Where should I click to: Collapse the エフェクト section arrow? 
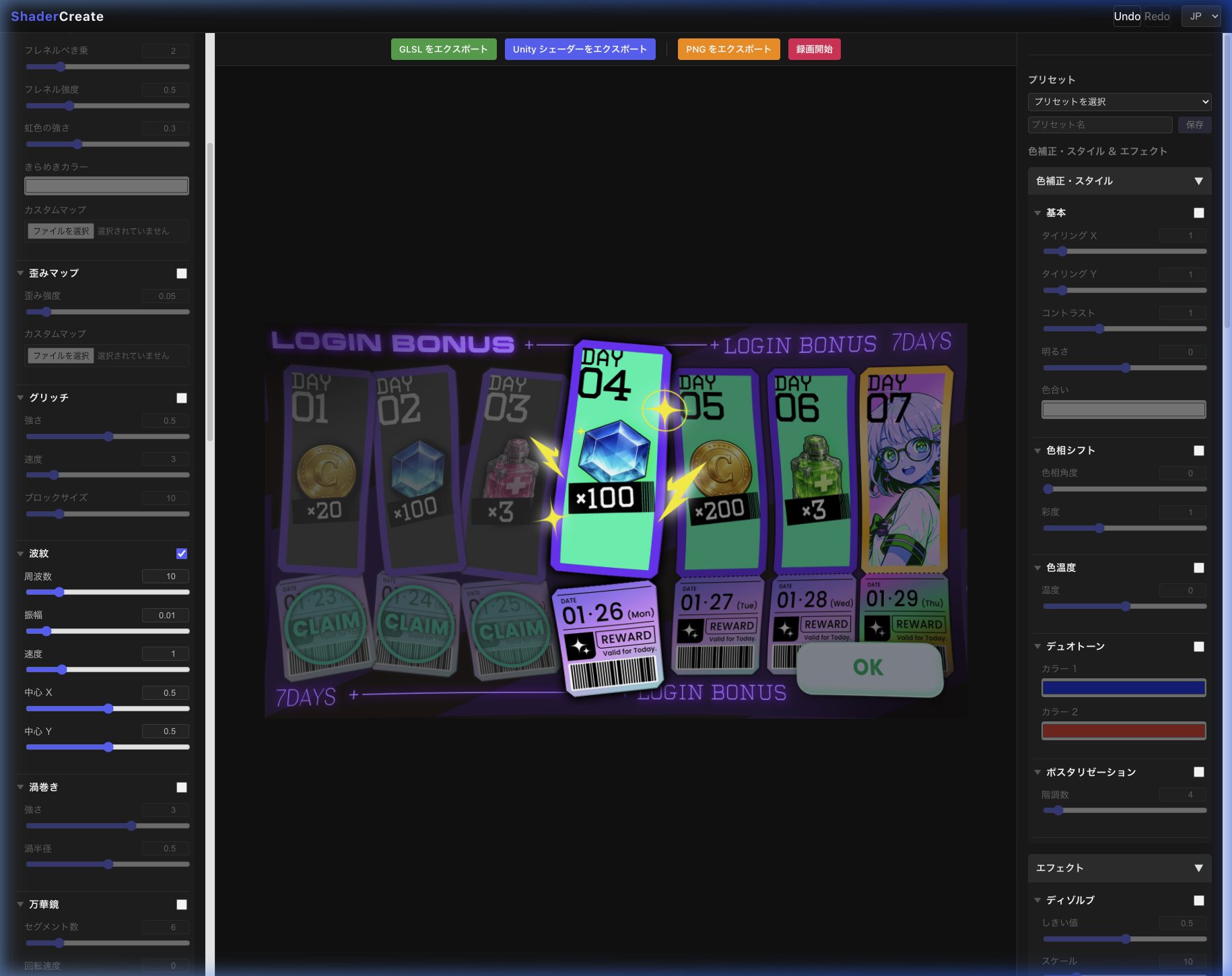click(x=1198, y=868)
